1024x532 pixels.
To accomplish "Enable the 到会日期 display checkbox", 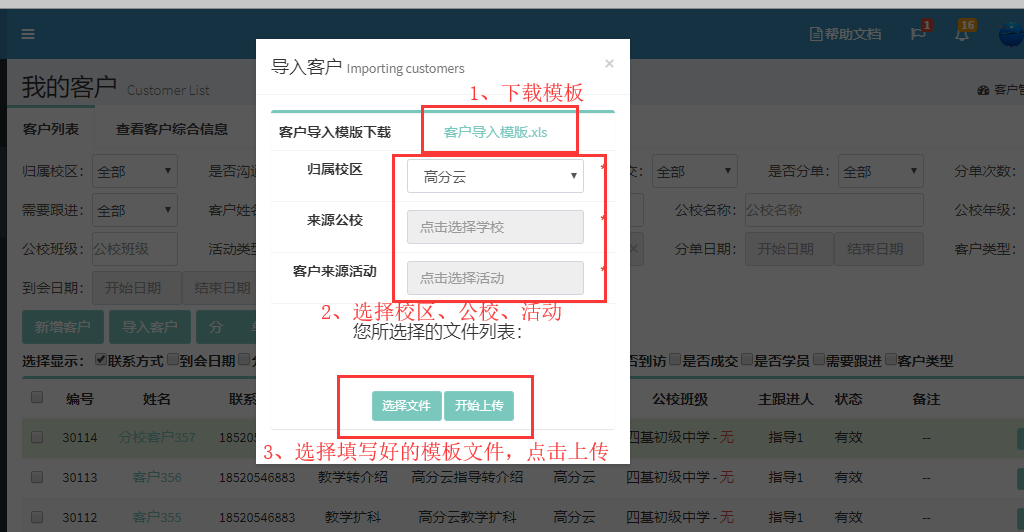I will point(173,360).
